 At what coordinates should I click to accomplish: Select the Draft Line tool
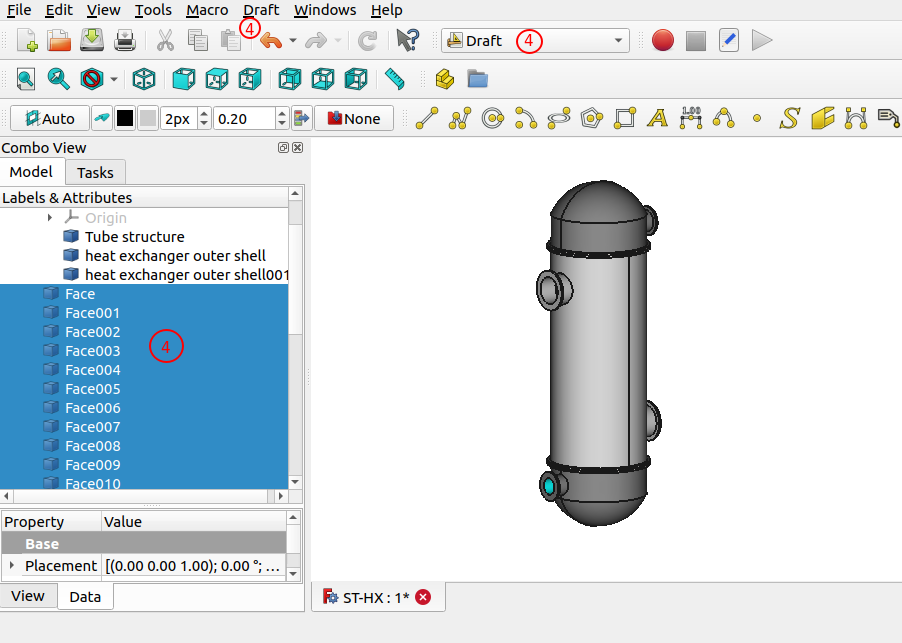click(425, 117)
